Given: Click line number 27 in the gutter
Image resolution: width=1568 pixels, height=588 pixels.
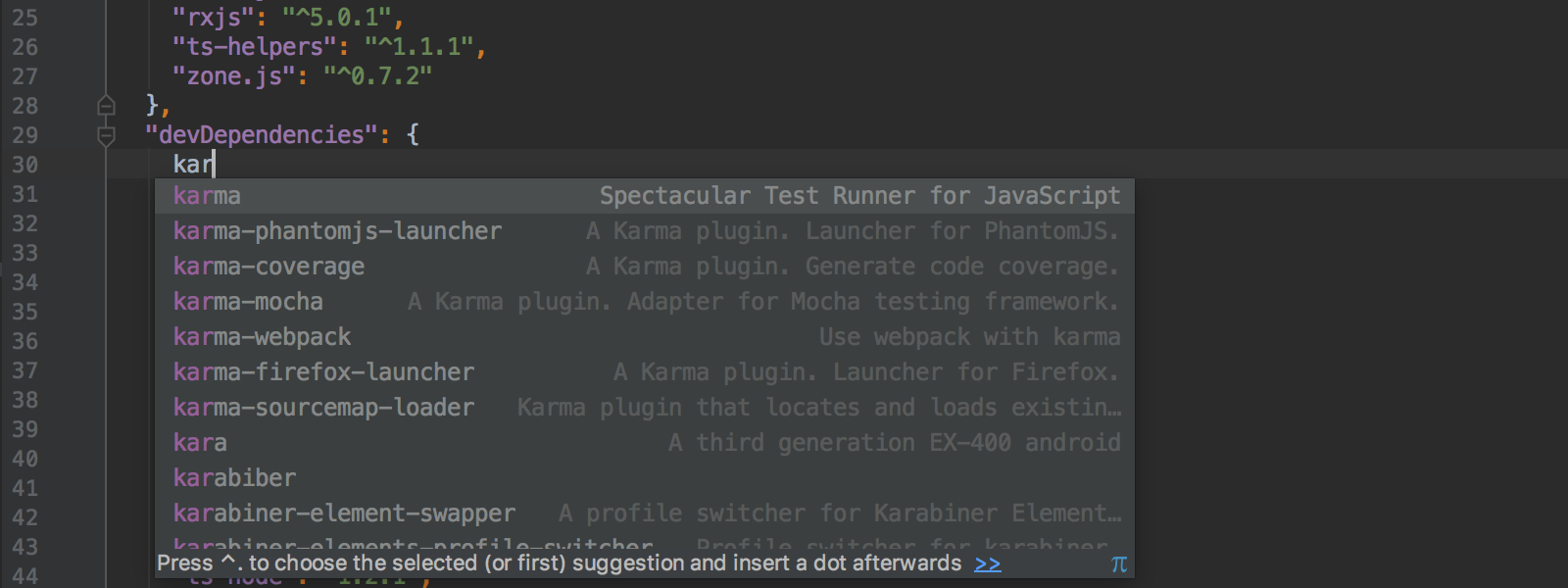Looking at the screenshot, I should 25,76.
